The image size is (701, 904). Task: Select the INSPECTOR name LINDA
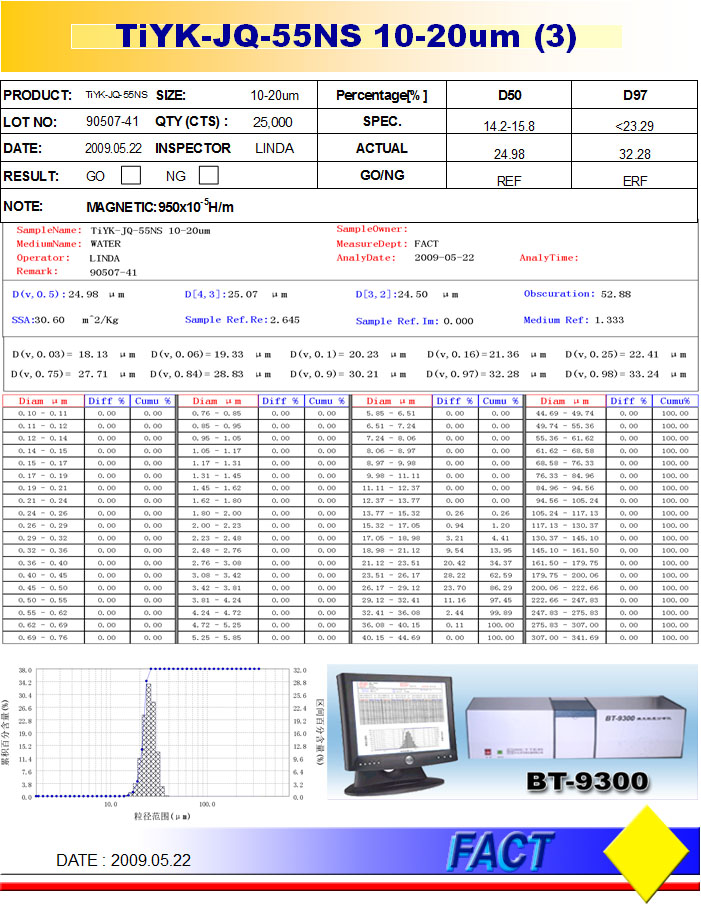[274, 149]
